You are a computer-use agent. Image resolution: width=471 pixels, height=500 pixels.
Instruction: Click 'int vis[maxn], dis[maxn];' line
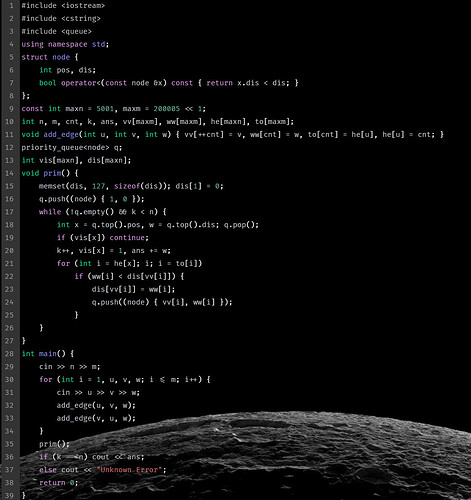(x=76, y=161)
